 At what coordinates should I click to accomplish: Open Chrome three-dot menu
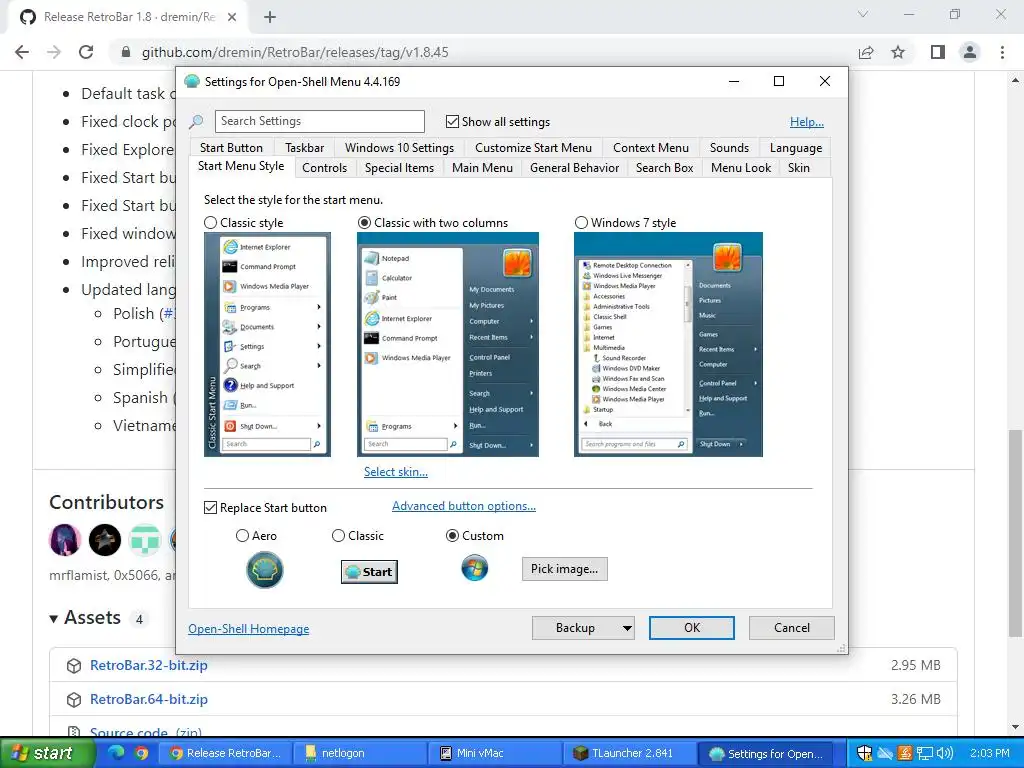1002,52
